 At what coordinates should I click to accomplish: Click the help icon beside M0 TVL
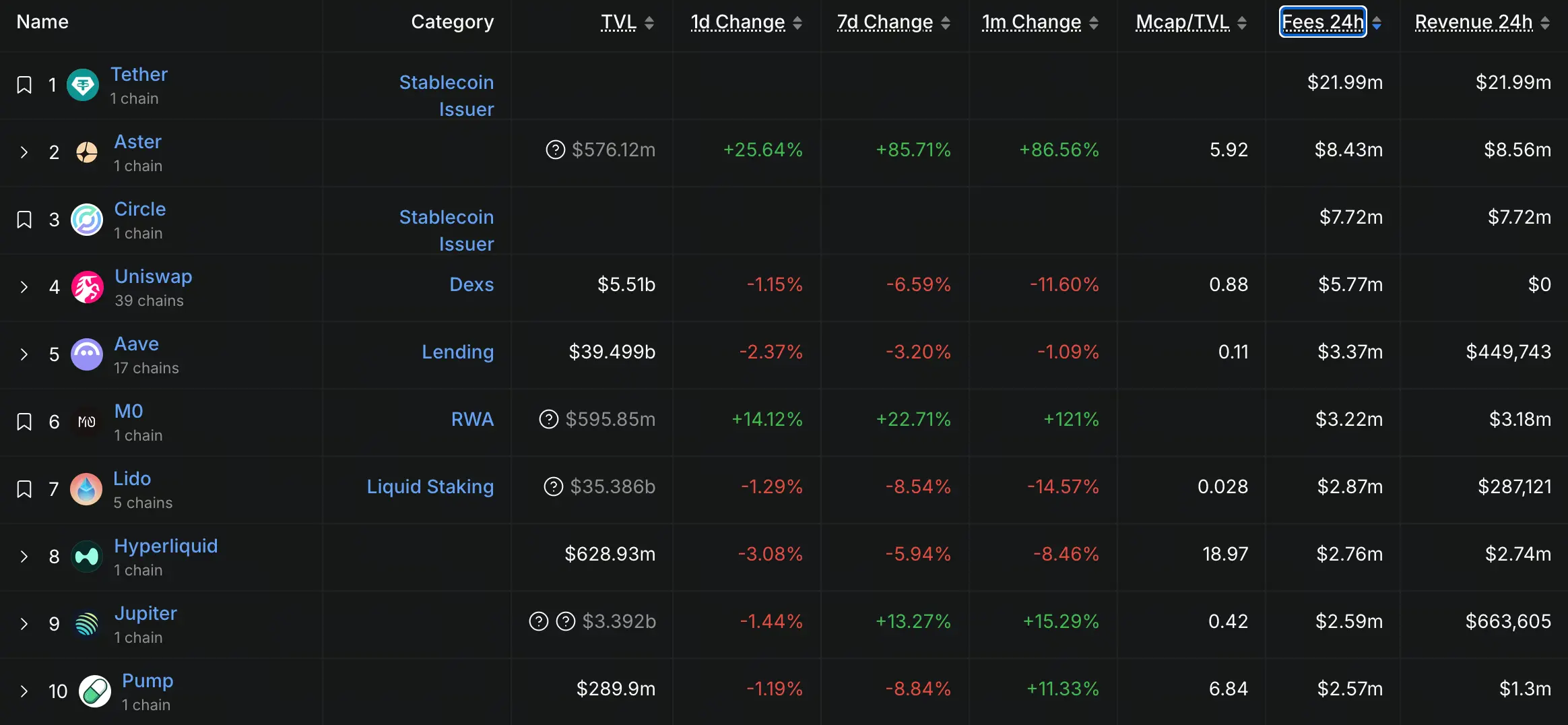[549, 419]
